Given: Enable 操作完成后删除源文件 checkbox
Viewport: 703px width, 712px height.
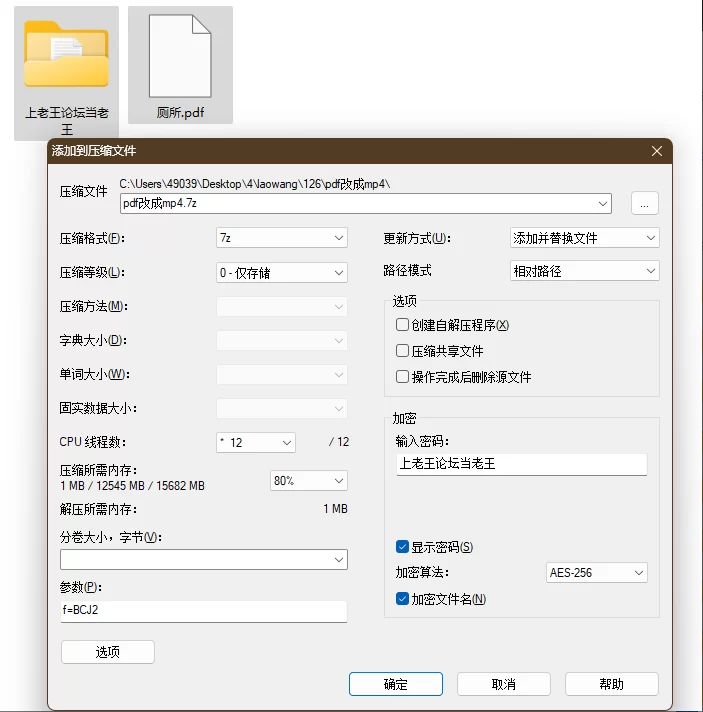Looking at the screenshot, I should [x=402, y=376].
